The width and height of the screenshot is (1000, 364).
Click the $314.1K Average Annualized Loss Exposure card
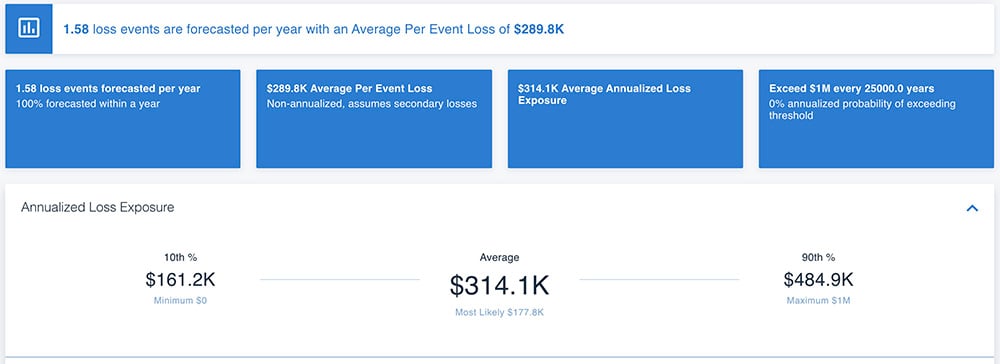(x=625, y=119)
